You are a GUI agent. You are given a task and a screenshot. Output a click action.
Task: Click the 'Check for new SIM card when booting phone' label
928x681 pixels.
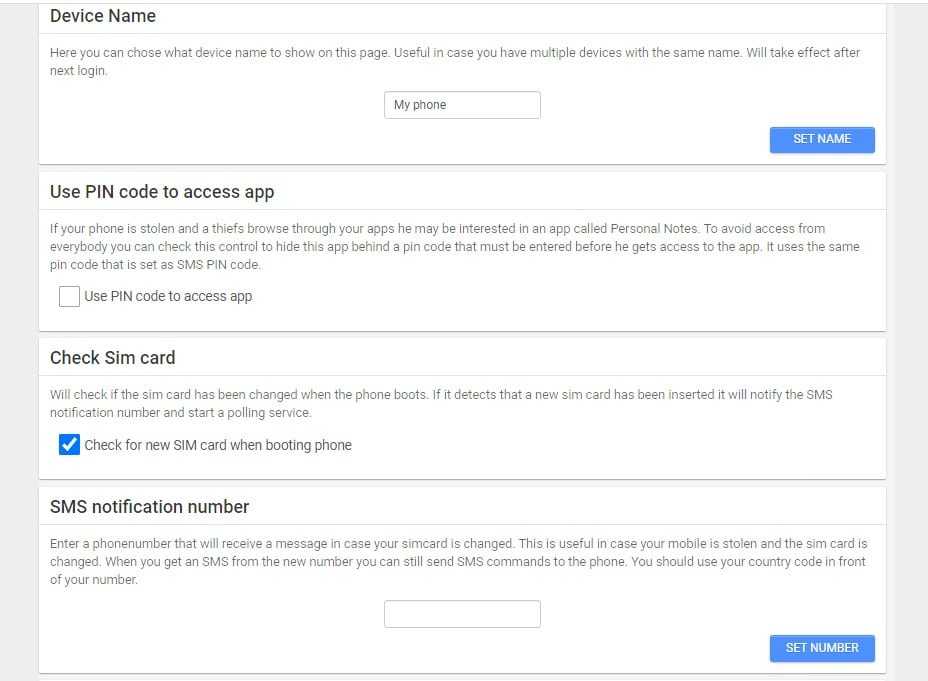(218, 445)
